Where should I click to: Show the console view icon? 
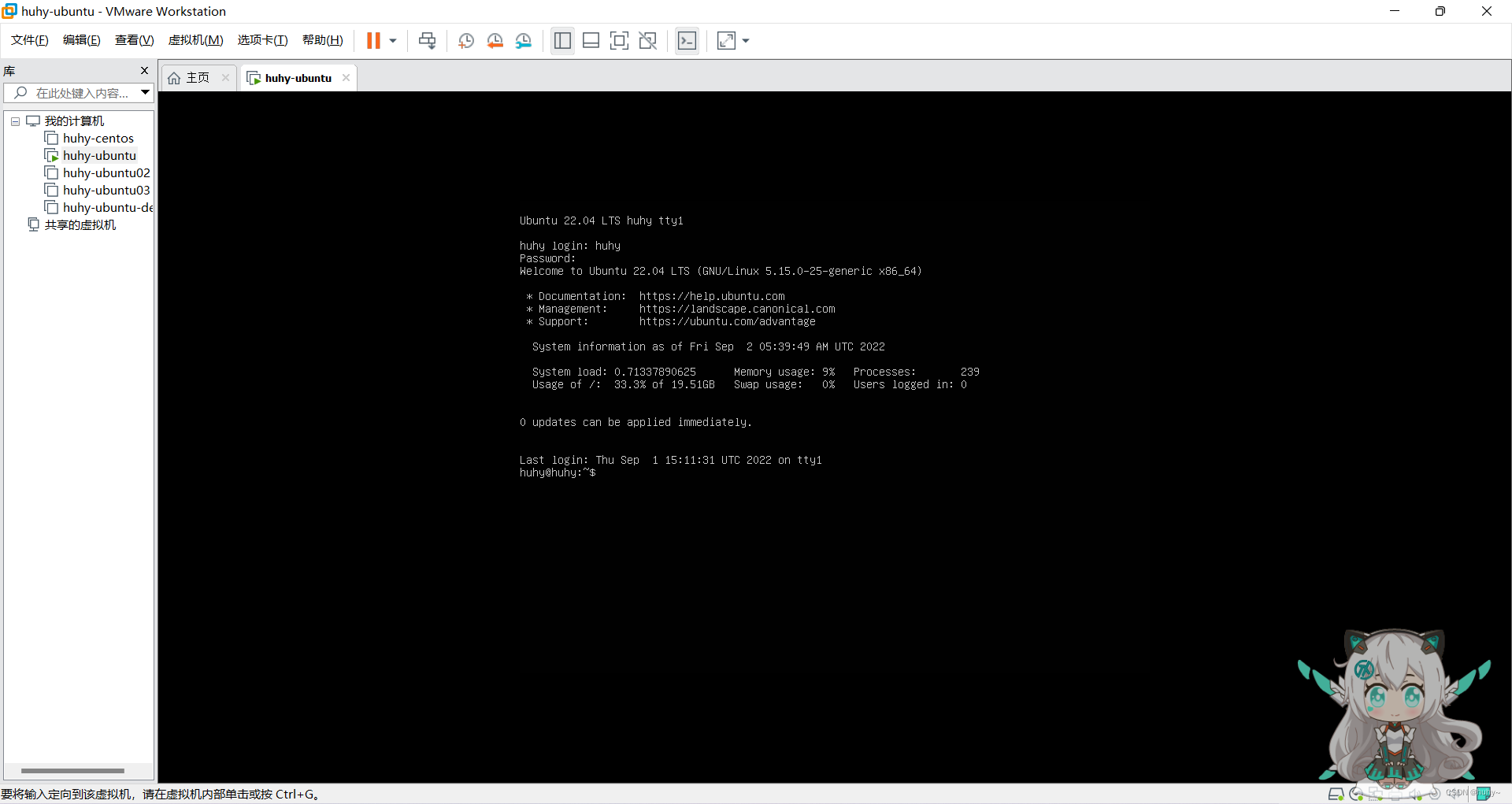pyautogui.click(x=687, y=41)
